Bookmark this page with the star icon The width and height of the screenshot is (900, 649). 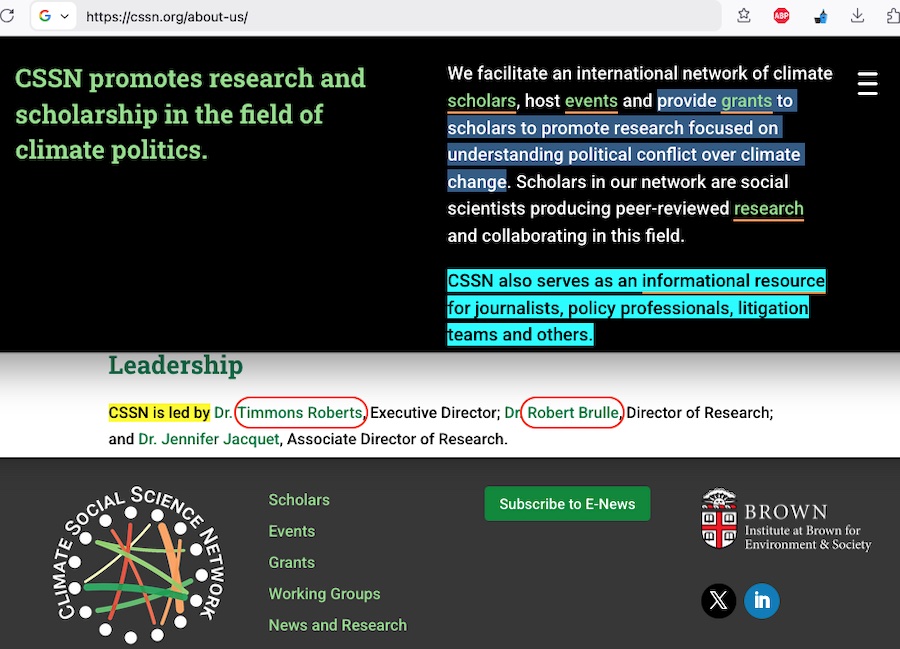point(744,16)
